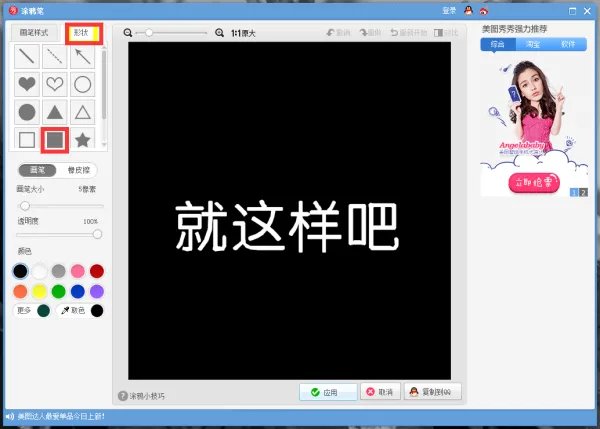Select the solid line shape
The width and height of the screenshot is (600, 429).
27,56
